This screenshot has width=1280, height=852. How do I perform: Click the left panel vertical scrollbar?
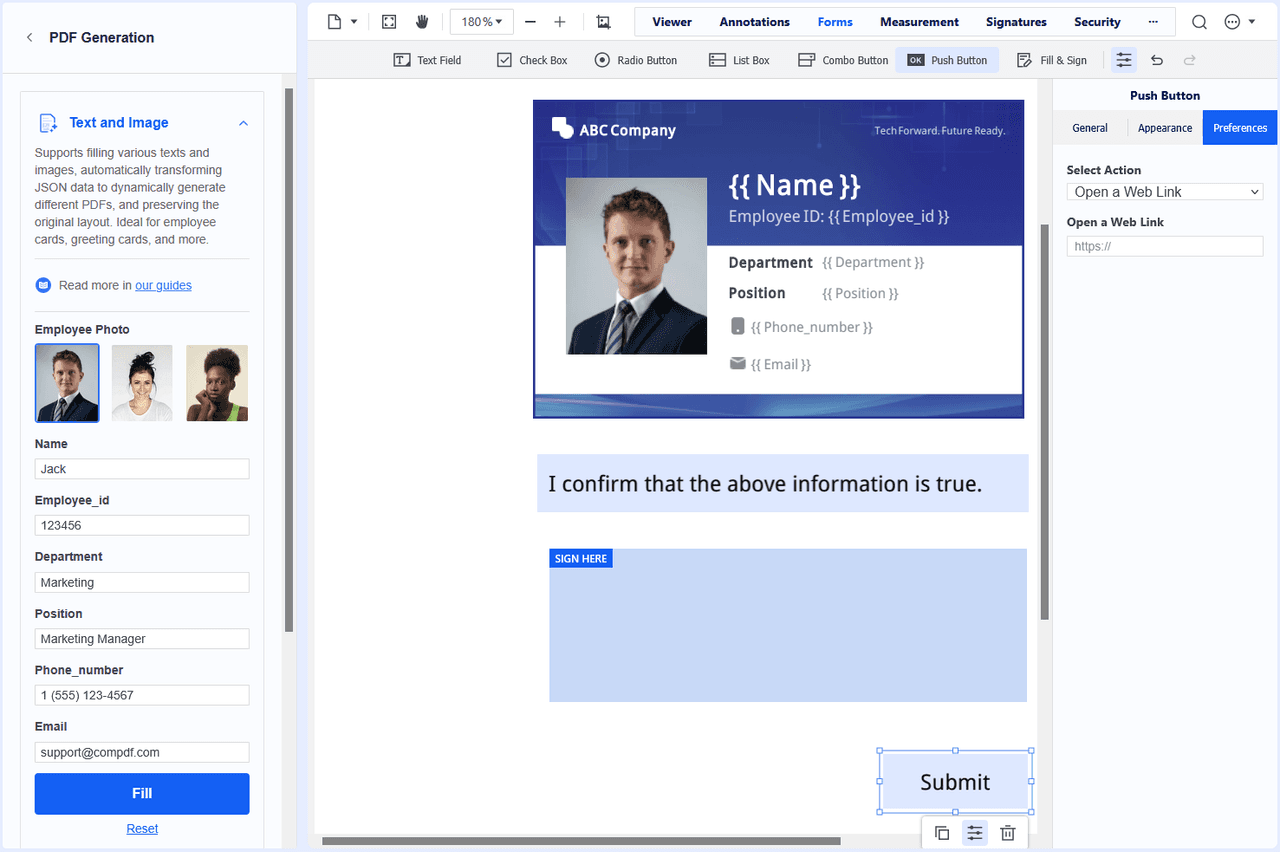(x=289, y=360)
